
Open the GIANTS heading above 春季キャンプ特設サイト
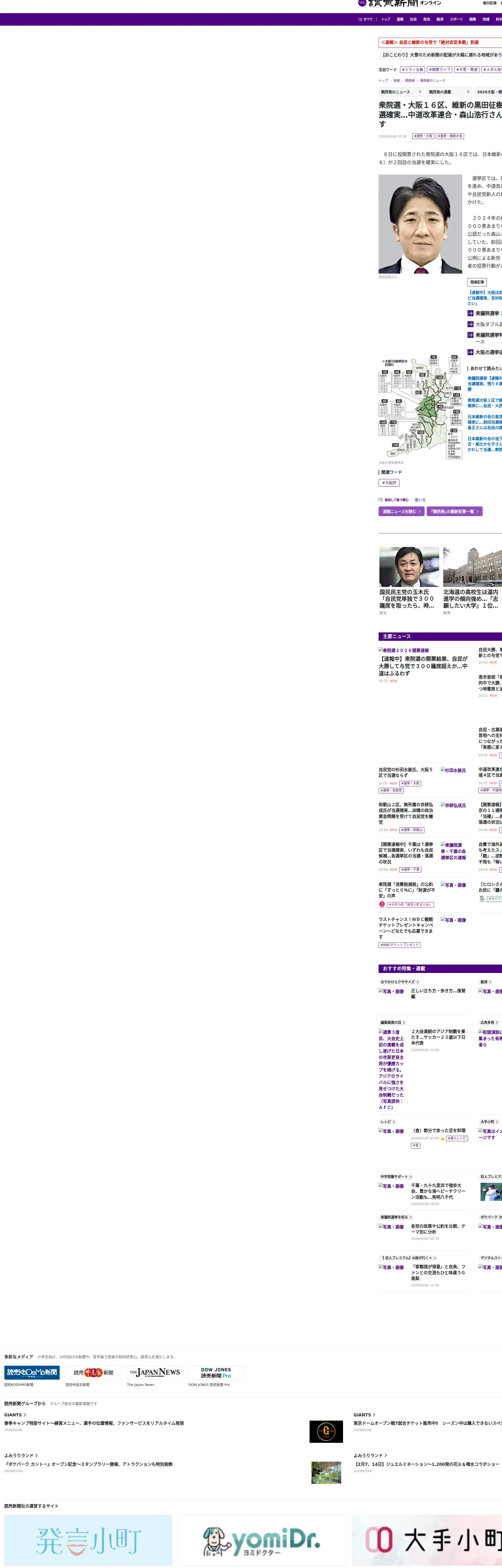click(15, 1415)
